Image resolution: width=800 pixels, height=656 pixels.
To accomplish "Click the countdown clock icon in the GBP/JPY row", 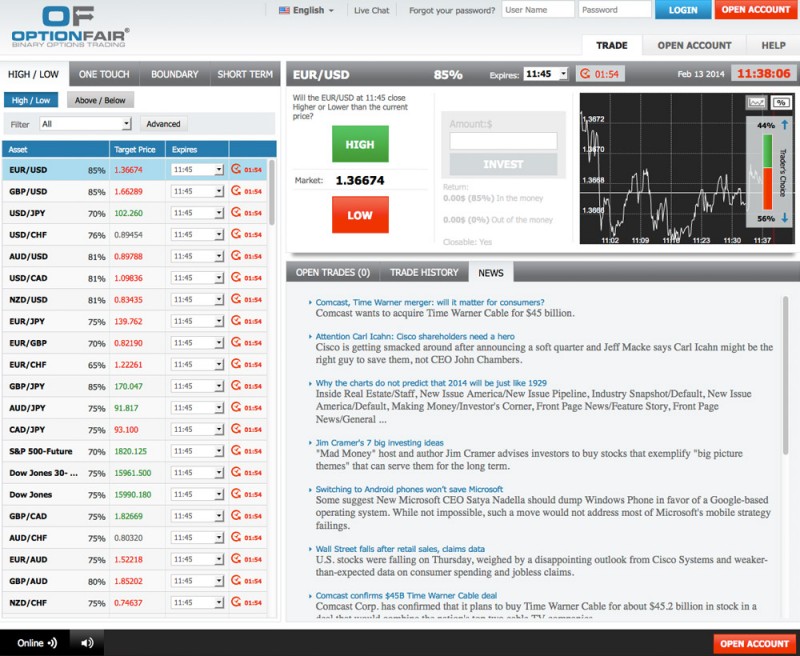I will click(x=236, y=386).
